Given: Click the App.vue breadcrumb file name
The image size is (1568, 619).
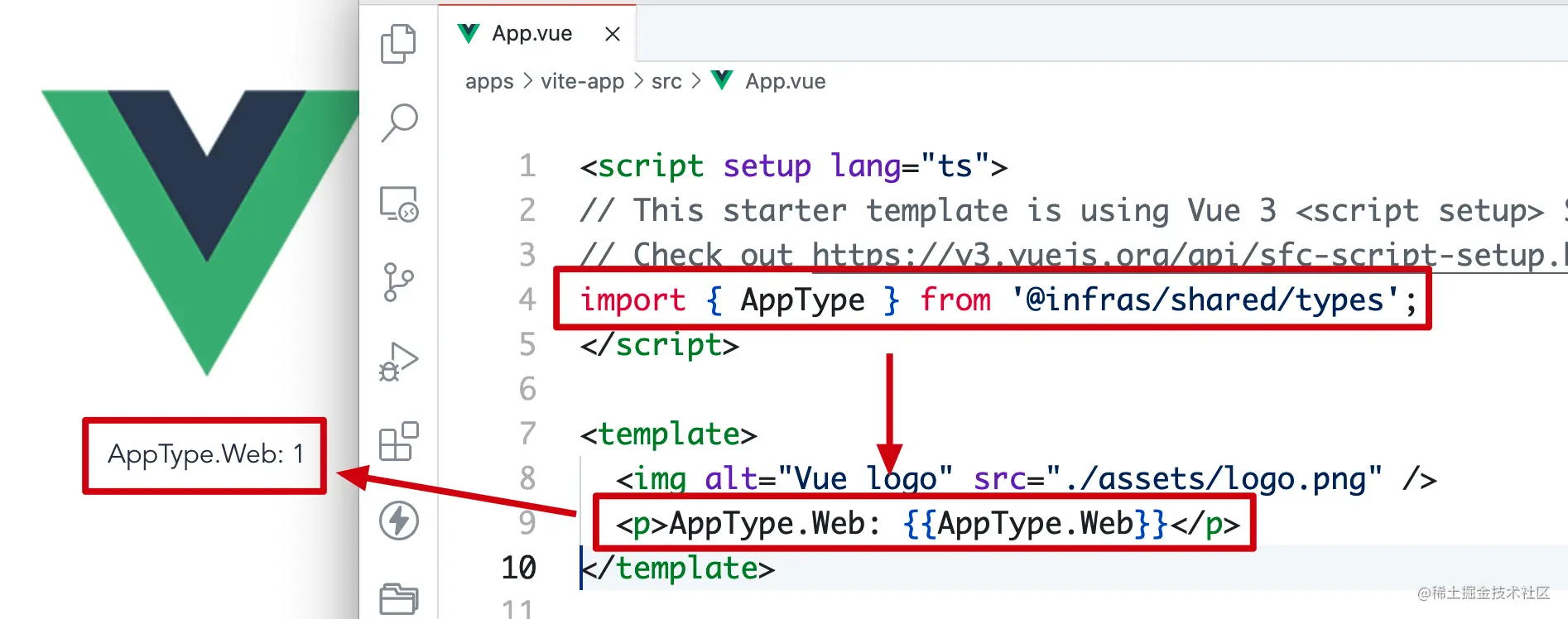Looking at the screenshot, I should pos(785,81).
